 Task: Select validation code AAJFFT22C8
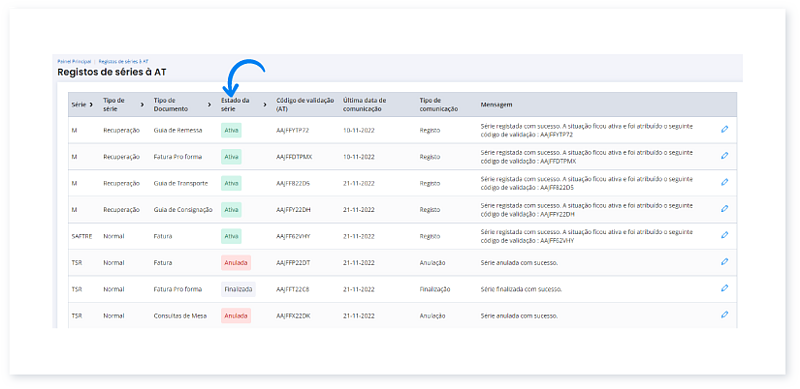292,289
